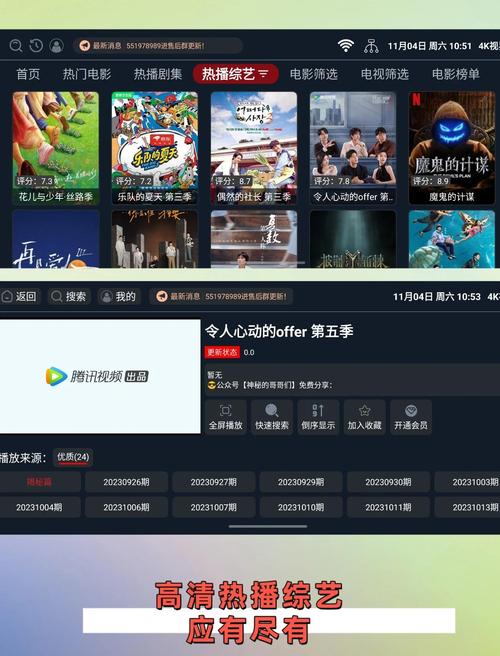
Task: Select episode 20231004期
Action: tap(39, 507)
